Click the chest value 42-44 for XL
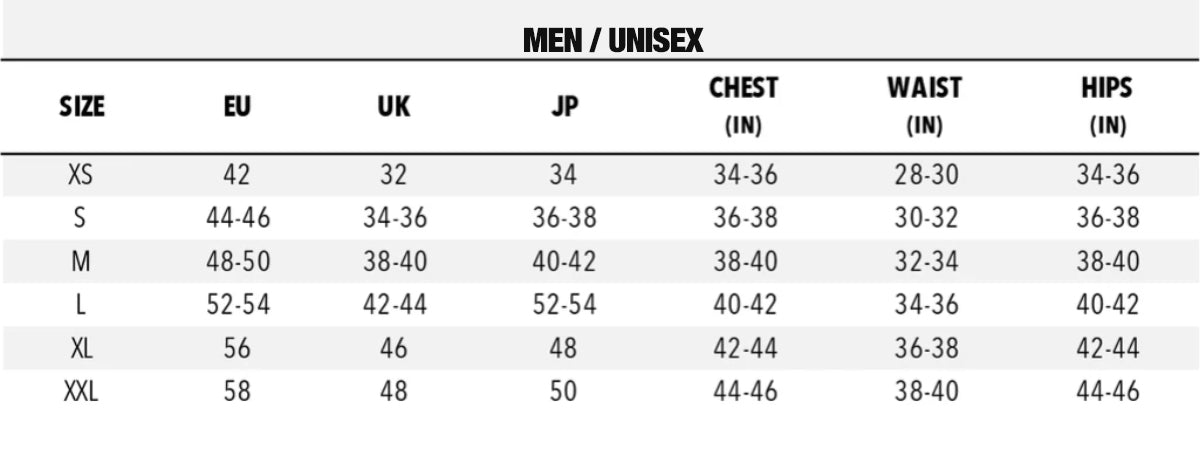 point(745,348)
